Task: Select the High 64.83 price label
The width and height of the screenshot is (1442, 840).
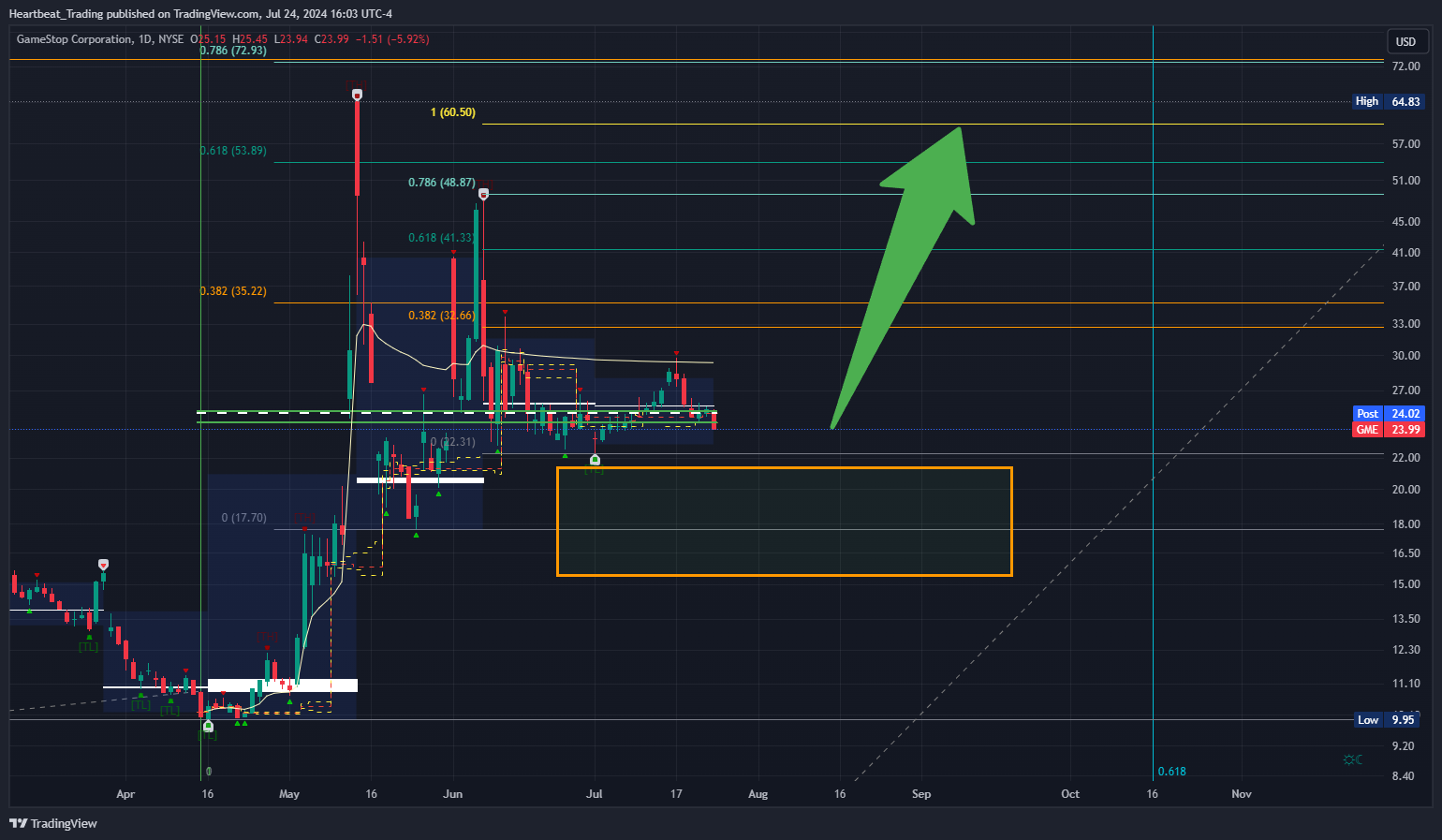Action: pos(1388,101)
